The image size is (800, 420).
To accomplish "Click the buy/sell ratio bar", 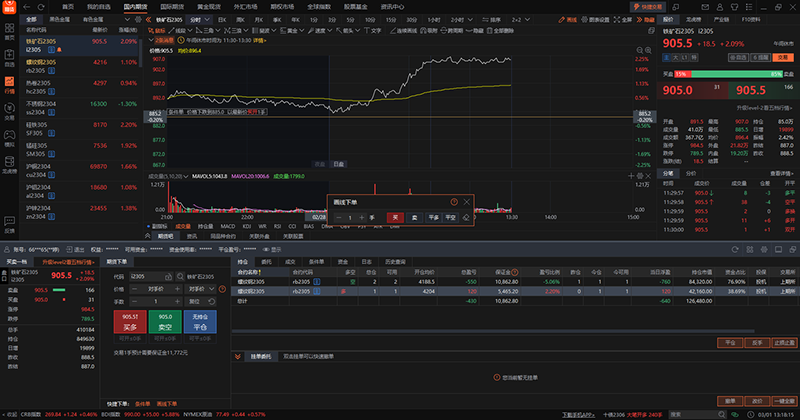I will [x=729, y=73].
